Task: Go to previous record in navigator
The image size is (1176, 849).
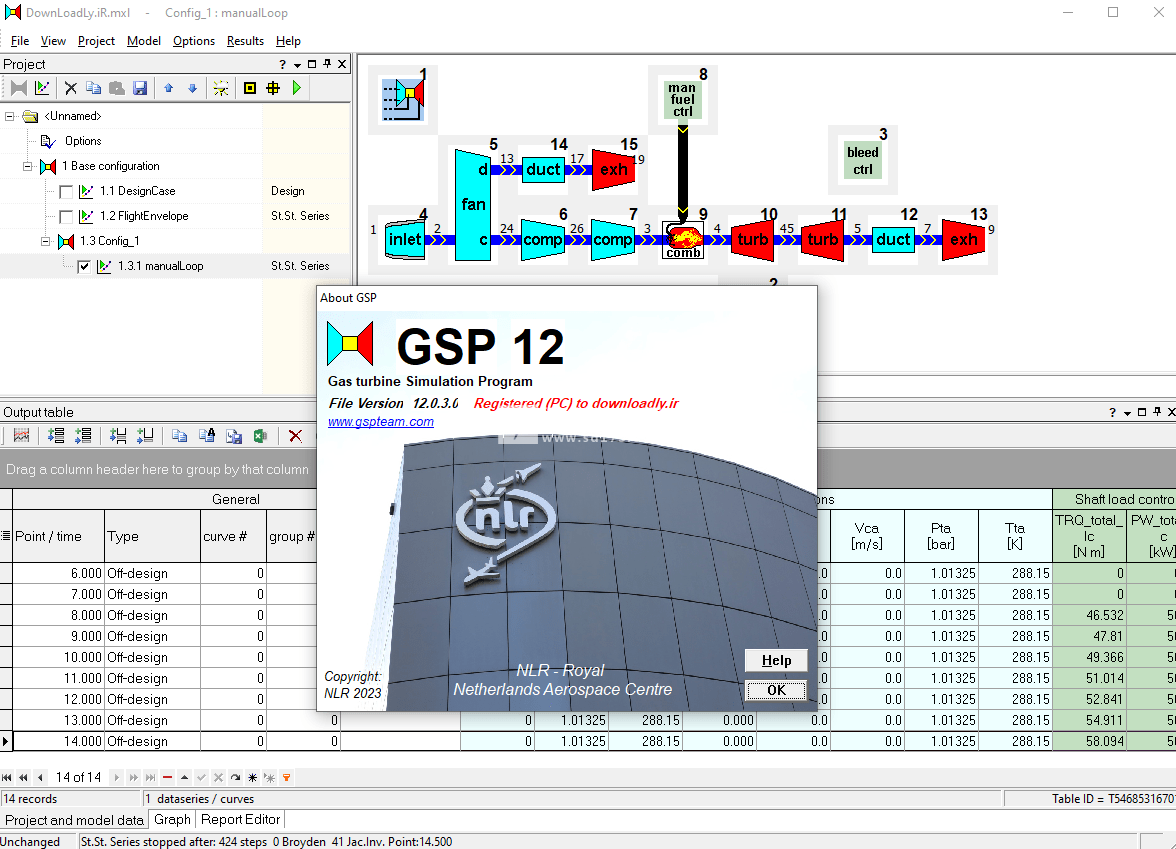Action: (40, 778)
